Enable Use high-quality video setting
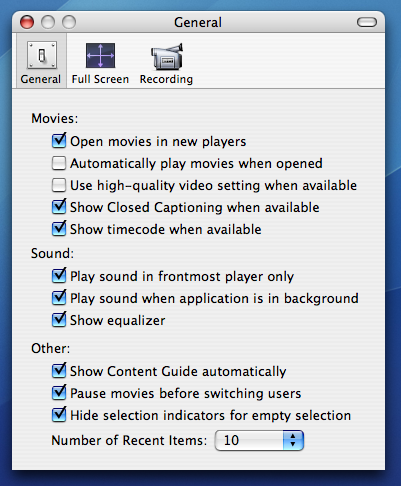Screen dimensions: 401x486 click(59, 185)
